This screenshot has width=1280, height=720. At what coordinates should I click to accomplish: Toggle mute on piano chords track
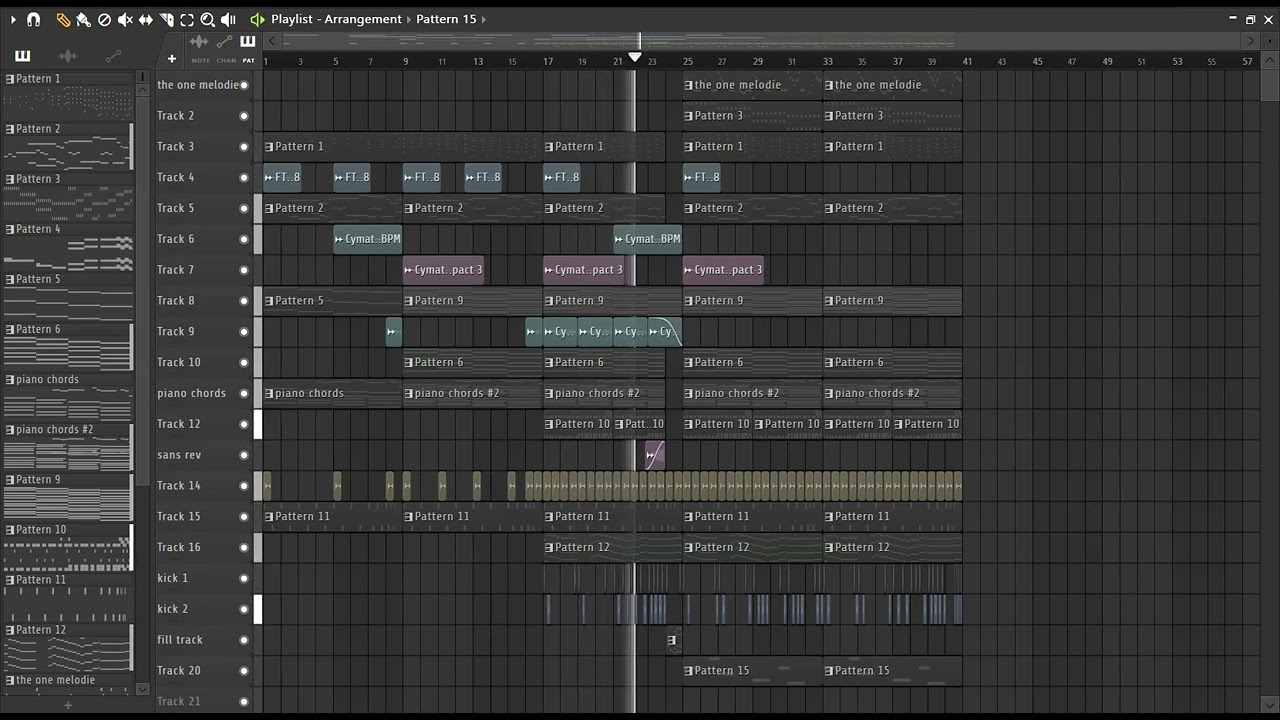pos(244,393)
